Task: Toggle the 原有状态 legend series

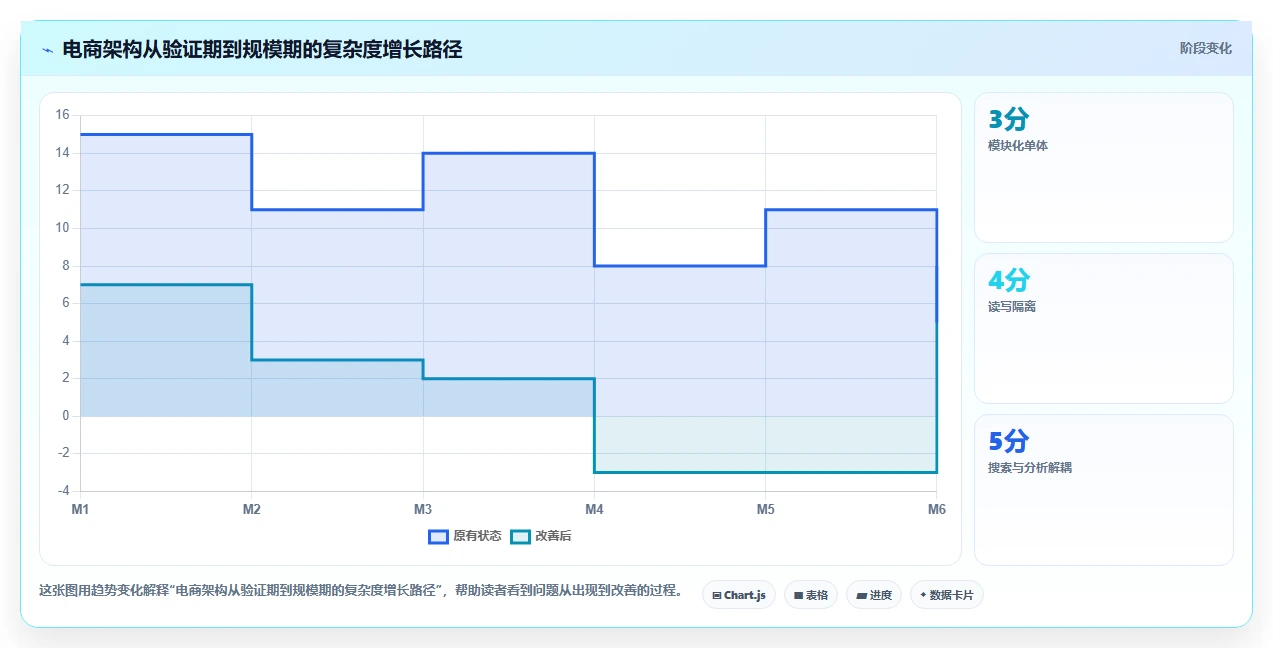Action: (x=465, y=536)
